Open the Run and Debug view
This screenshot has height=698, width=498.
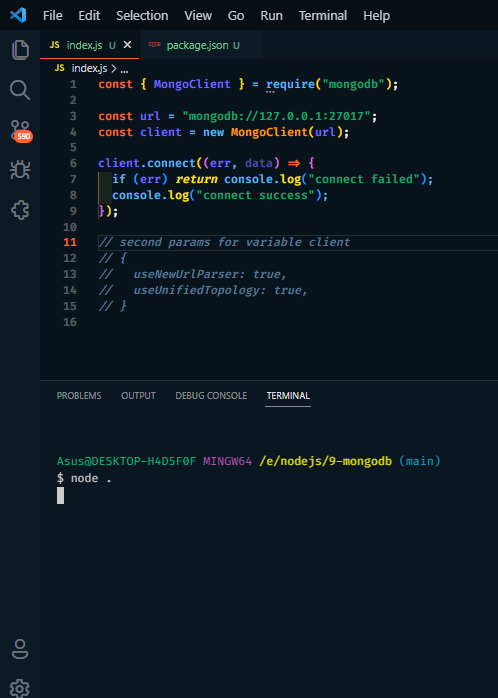coord(20,170)
